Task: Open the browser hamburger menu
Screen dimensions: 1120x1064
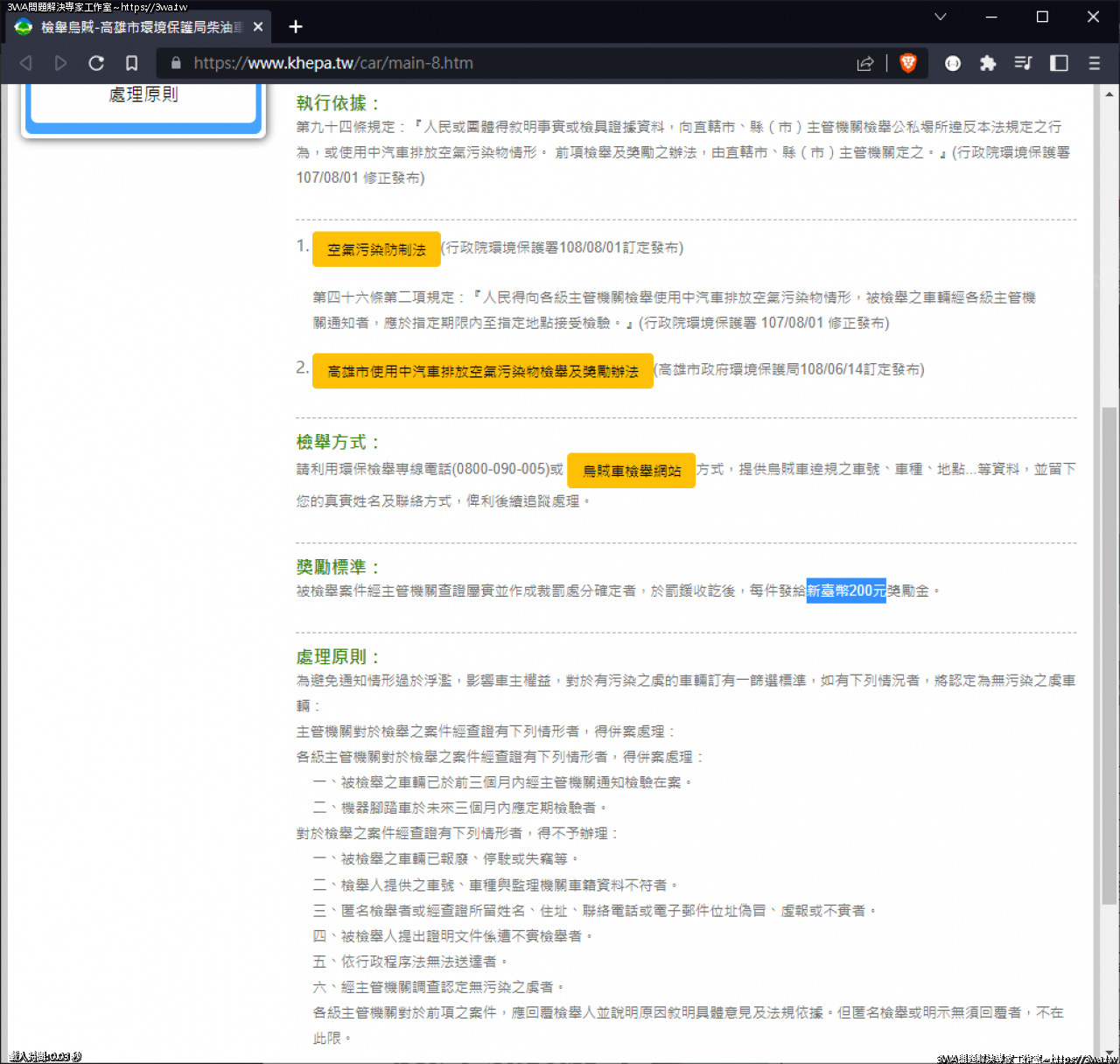Action: pos(1094,63)
